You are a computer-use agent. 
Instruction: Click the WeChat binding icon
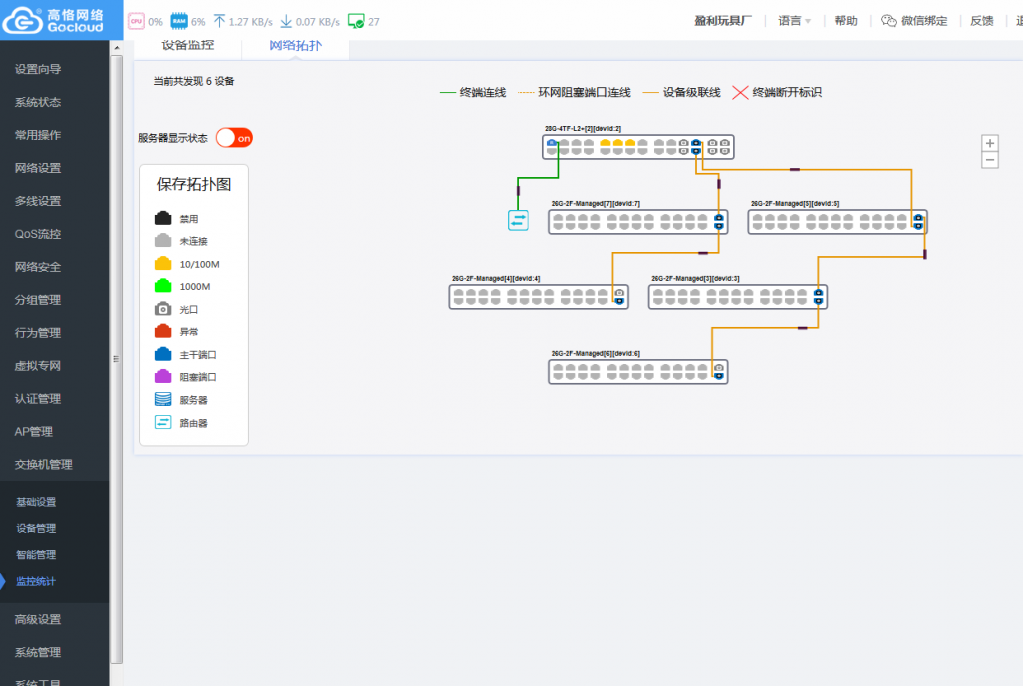pos(888,21)
